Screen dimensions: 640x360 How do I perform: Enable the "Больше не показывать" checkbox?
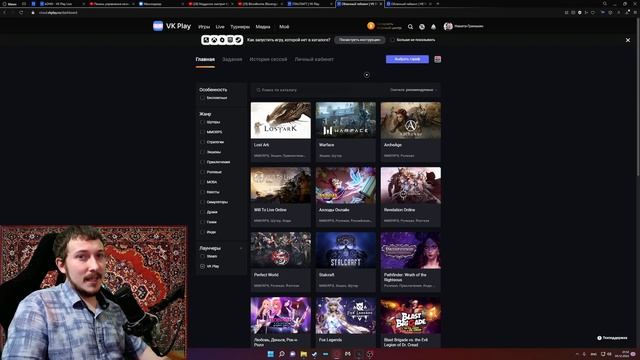point(392,40)
